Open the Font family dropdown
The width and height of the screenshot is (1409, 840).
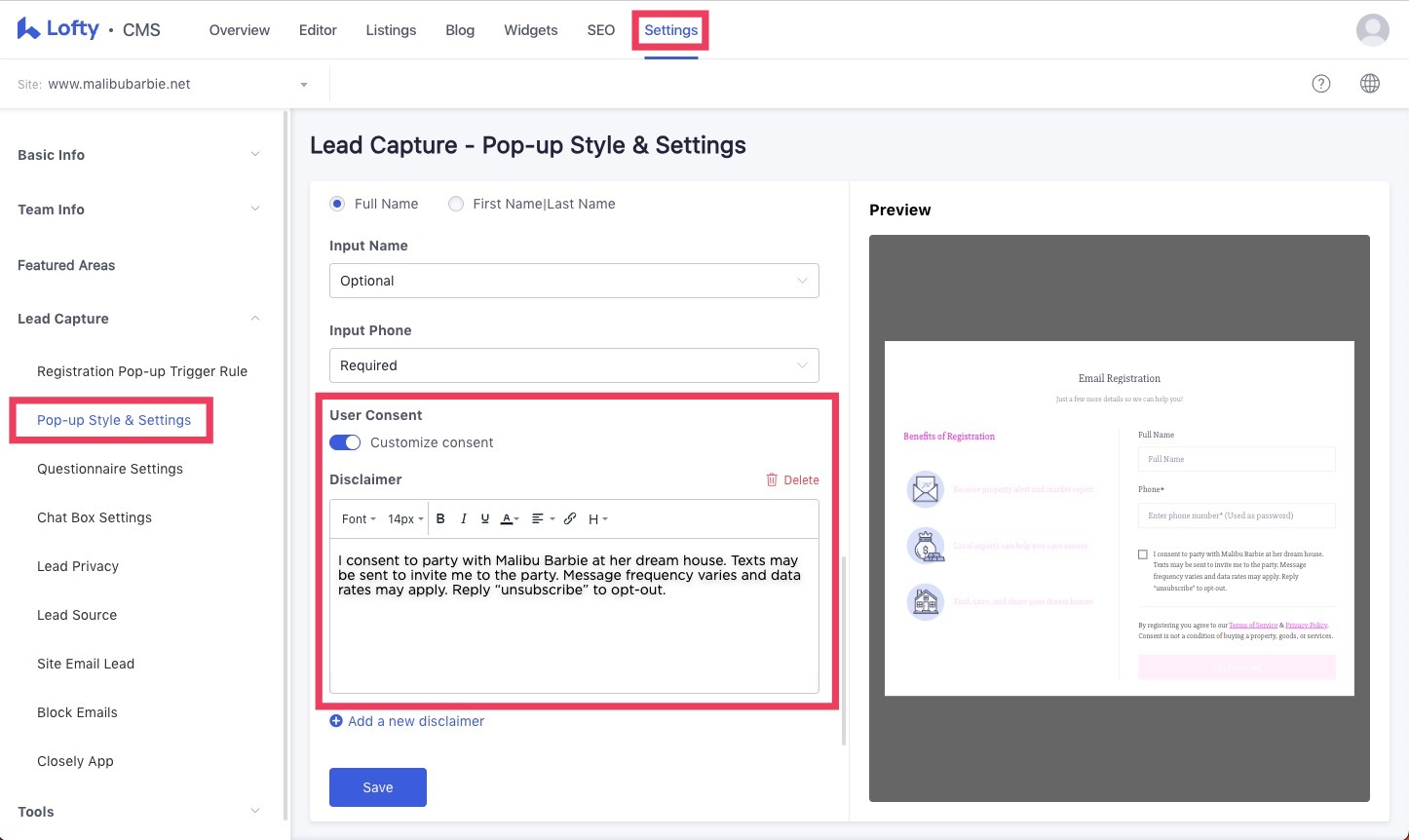click(359, 519)
